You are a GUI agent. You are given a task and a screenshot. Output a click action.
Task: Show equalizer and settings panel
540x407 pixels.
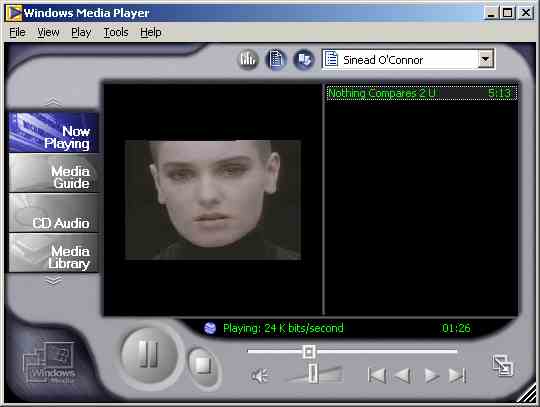pos(248,59)
